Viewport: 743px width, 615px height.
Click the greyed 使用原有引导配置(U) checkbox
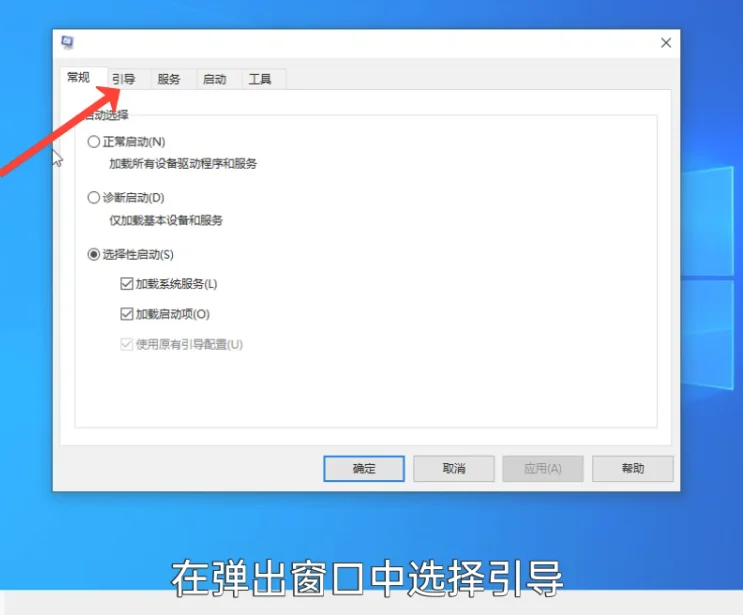pos(127,344)
